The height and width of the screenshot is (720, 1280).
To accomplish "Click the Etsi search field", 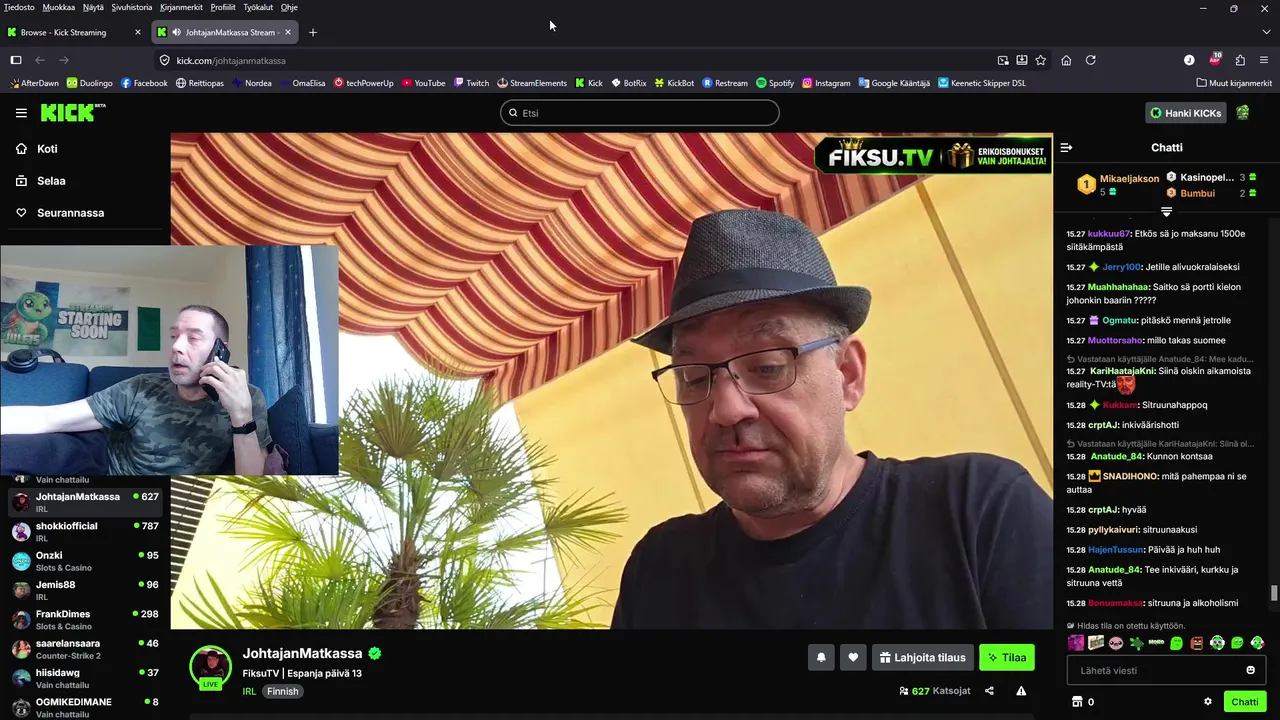I will (x=640, y=113).
